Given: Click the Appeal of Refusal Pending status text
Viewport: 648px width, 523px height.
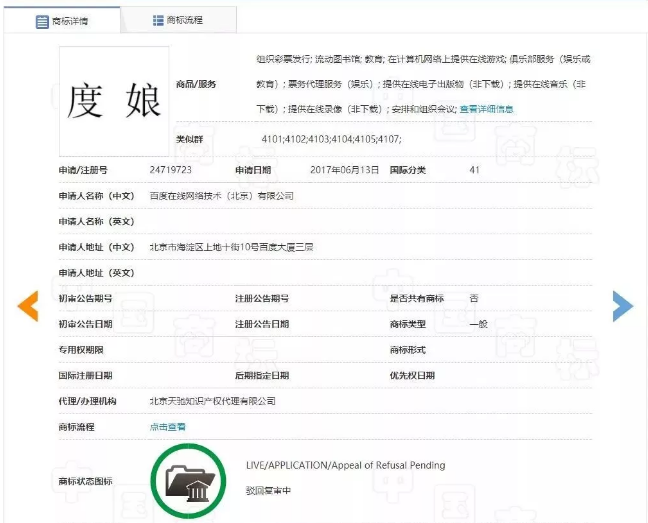Looking at the screenshot, I should point(345,465).
